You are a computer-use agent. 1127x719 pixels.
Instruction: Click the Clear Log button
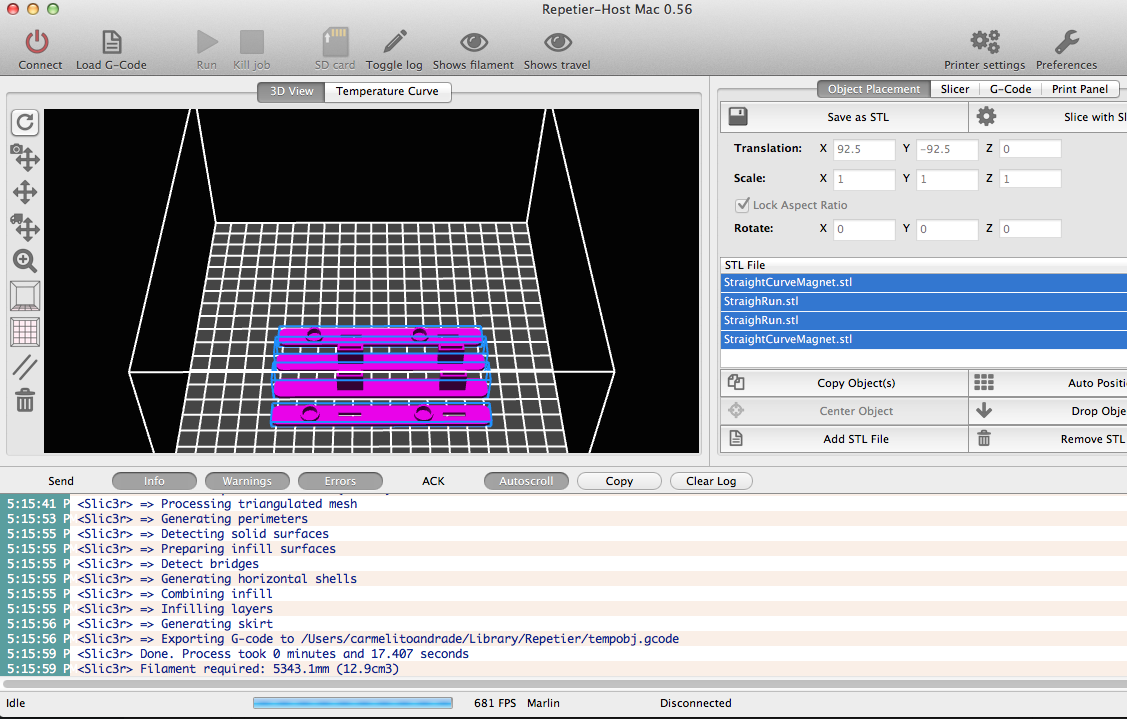click(711, 481)
